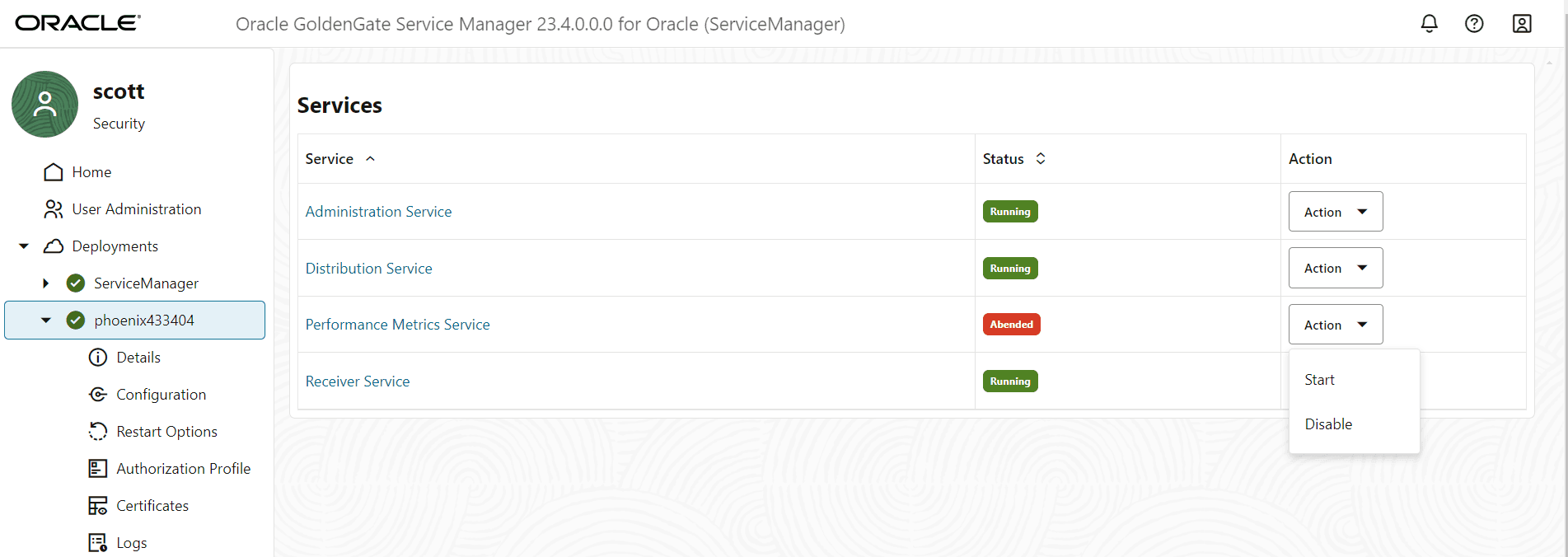Viewport: 1568px width, 557px height.
Task: Open Action dropdown for Administration Service
Action: [1336, 212]
